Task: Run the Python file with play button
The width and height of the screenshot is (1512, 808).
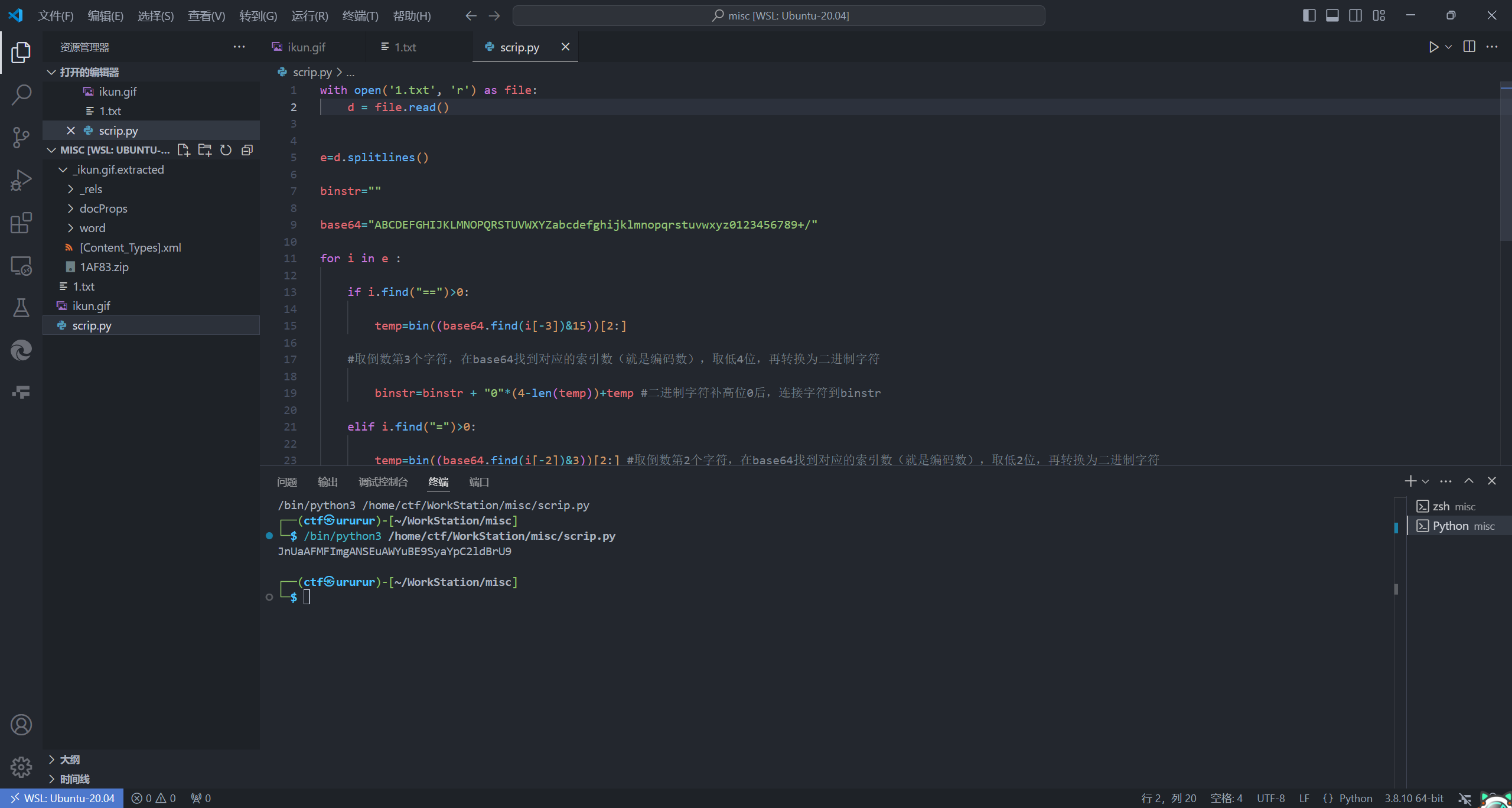Action: tap(1433, 47)
